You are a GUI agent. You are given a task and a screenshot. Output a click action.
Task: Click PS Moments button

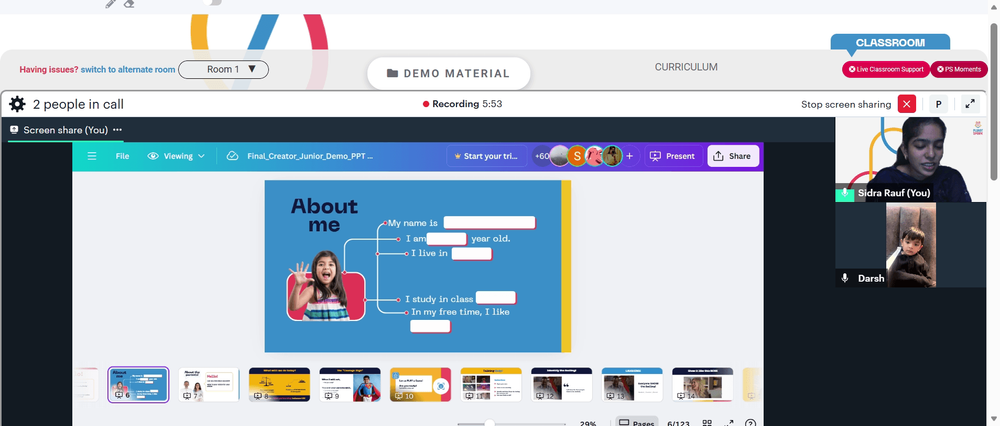coord(959,70)
